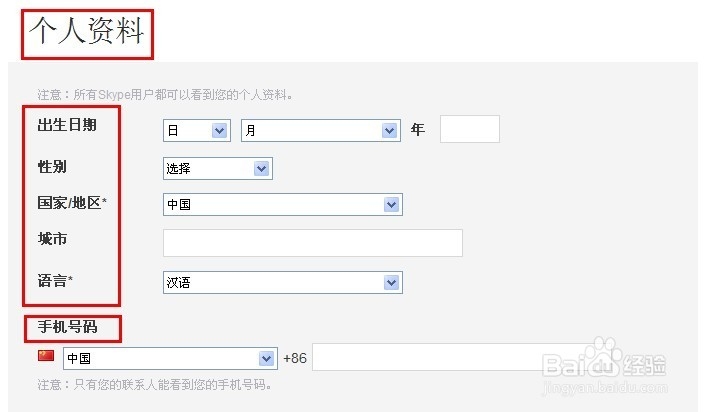Click the 手机号码 section label

71,326
